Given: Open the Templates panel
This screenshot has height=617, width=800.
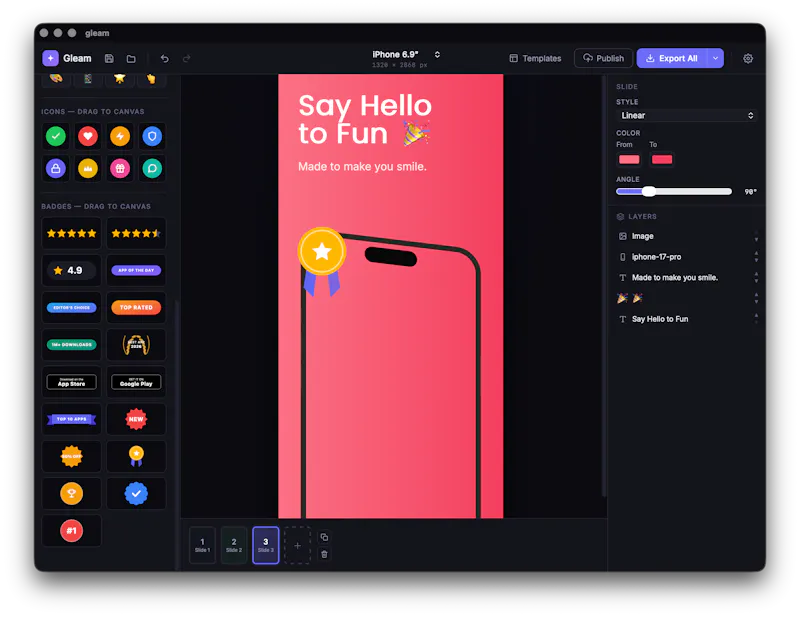Looking at the screenshot, I should coord(535,58).
